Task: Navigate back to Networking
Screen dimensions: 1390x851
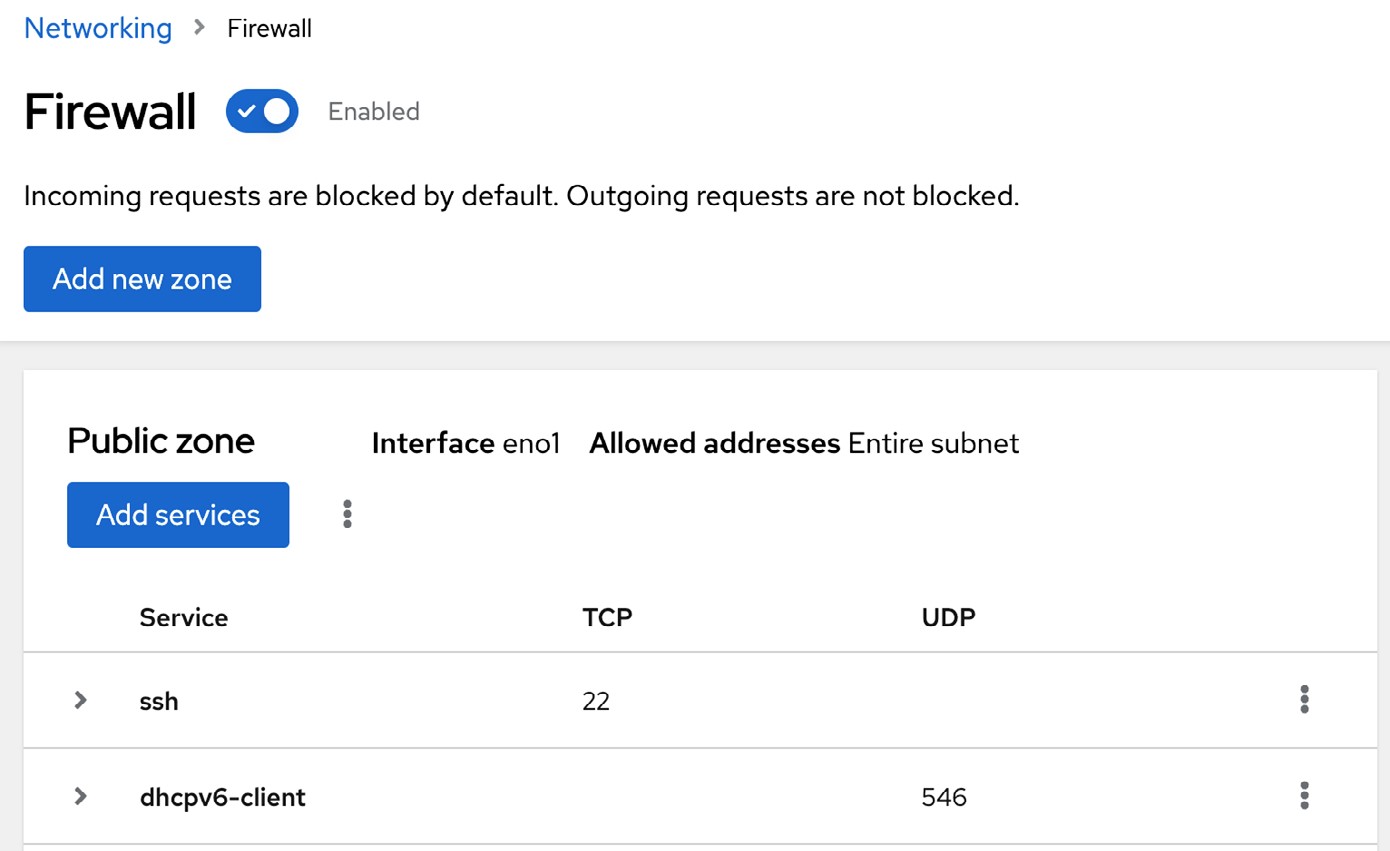Action: [97, 29]
